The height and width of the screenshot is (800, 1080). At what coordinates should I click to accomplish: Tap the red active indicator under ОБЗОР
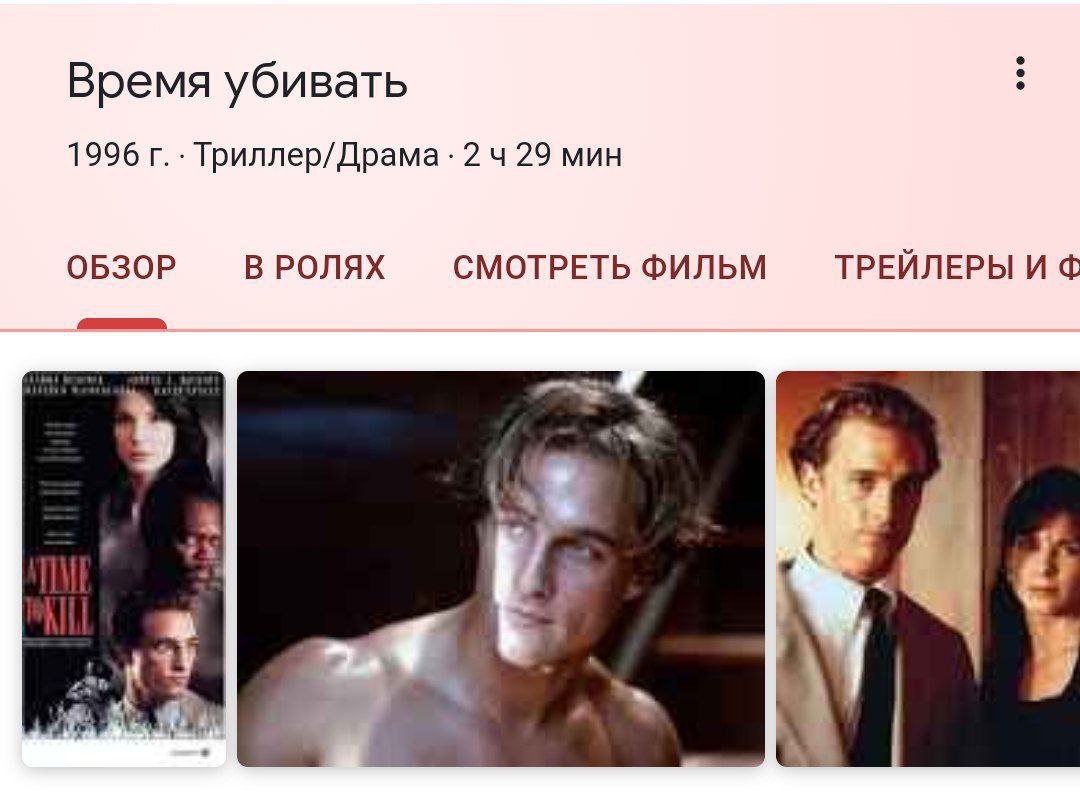(122, 324)
